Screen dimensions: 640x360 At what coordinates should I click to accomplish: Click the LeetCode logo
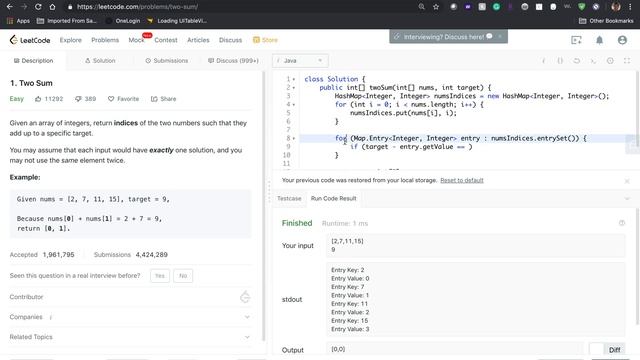click(x=30, y=40)
